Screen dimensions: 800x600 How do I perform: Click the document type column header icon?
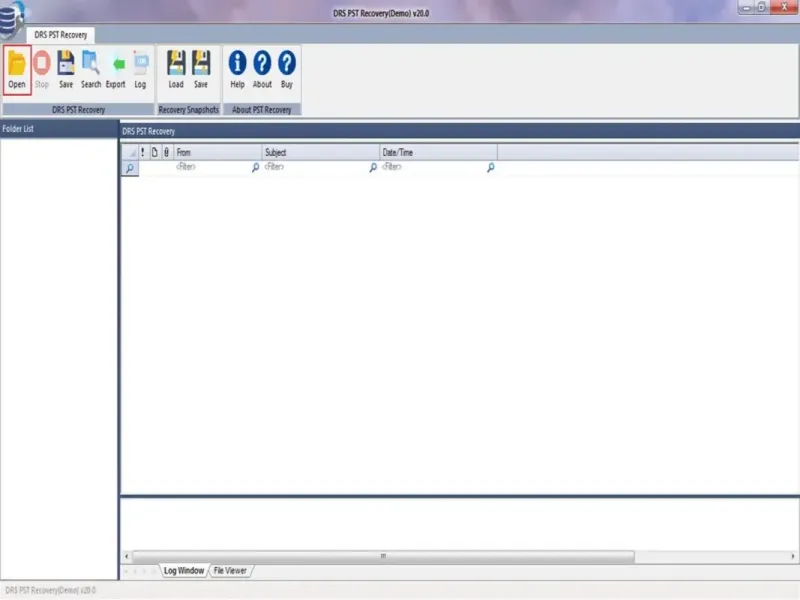[154, 152]
